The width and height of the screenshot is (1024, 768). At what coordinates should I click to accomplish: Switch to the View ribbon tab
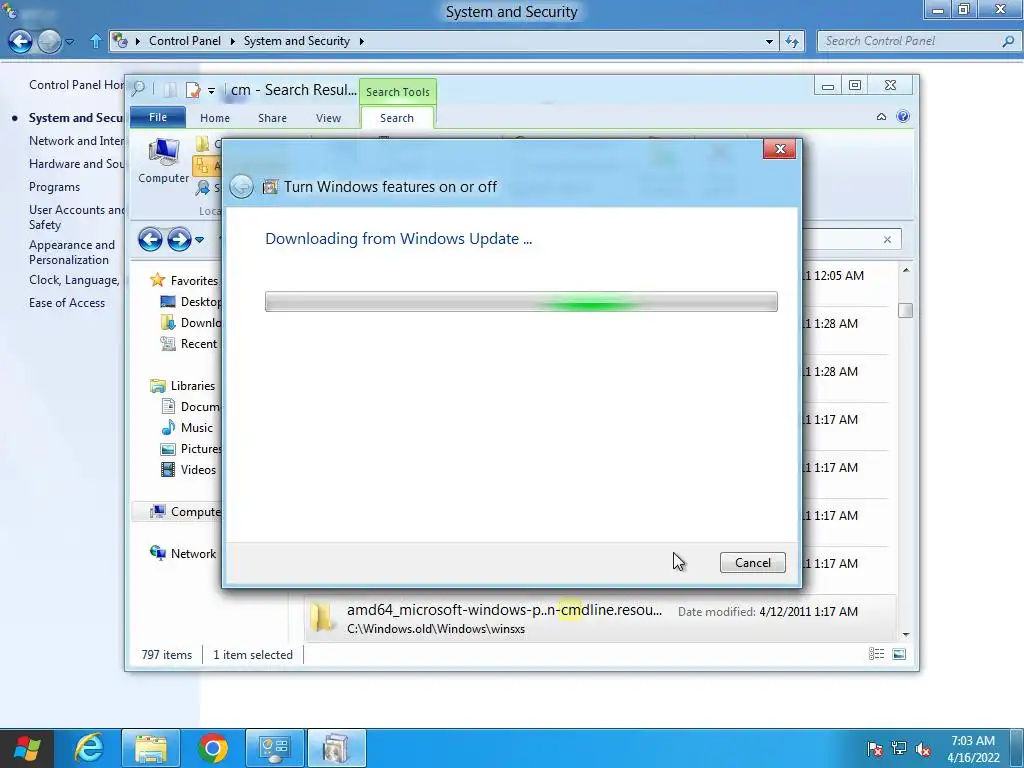pyautogui.click(x=328, y=118)
